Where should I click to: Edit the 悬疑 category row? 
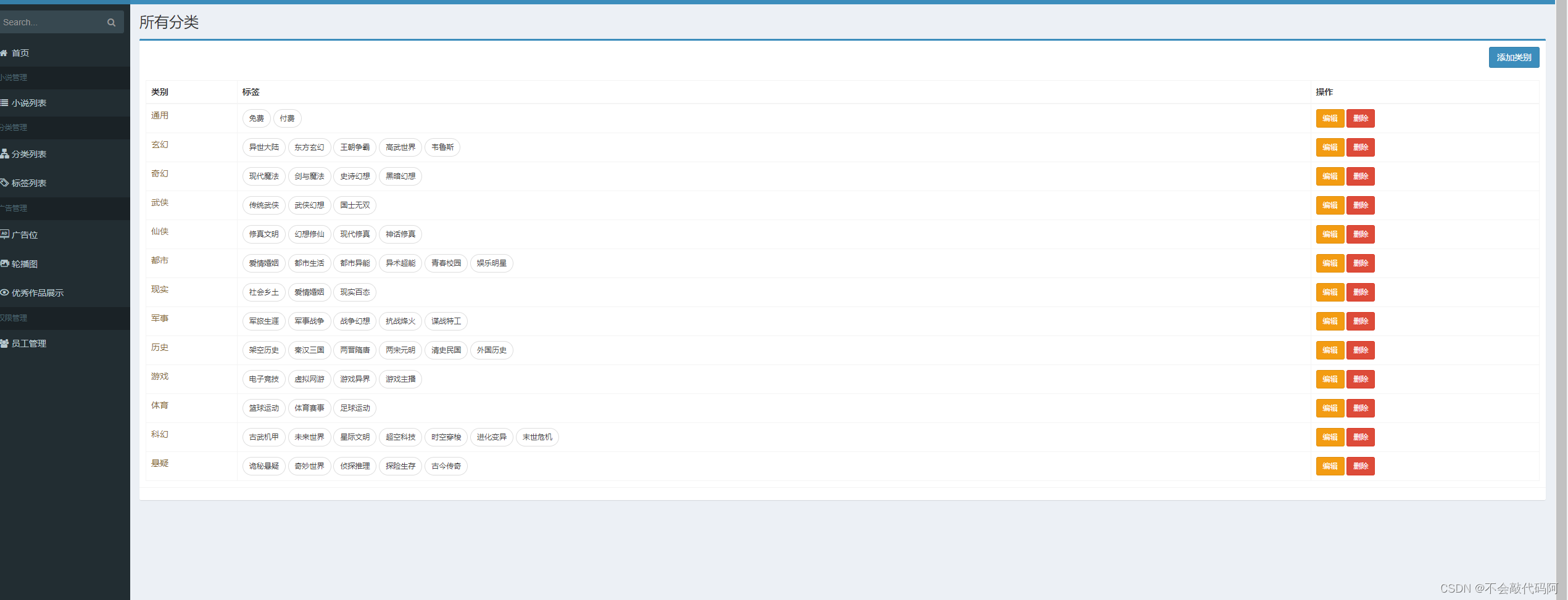[1330, 466]
